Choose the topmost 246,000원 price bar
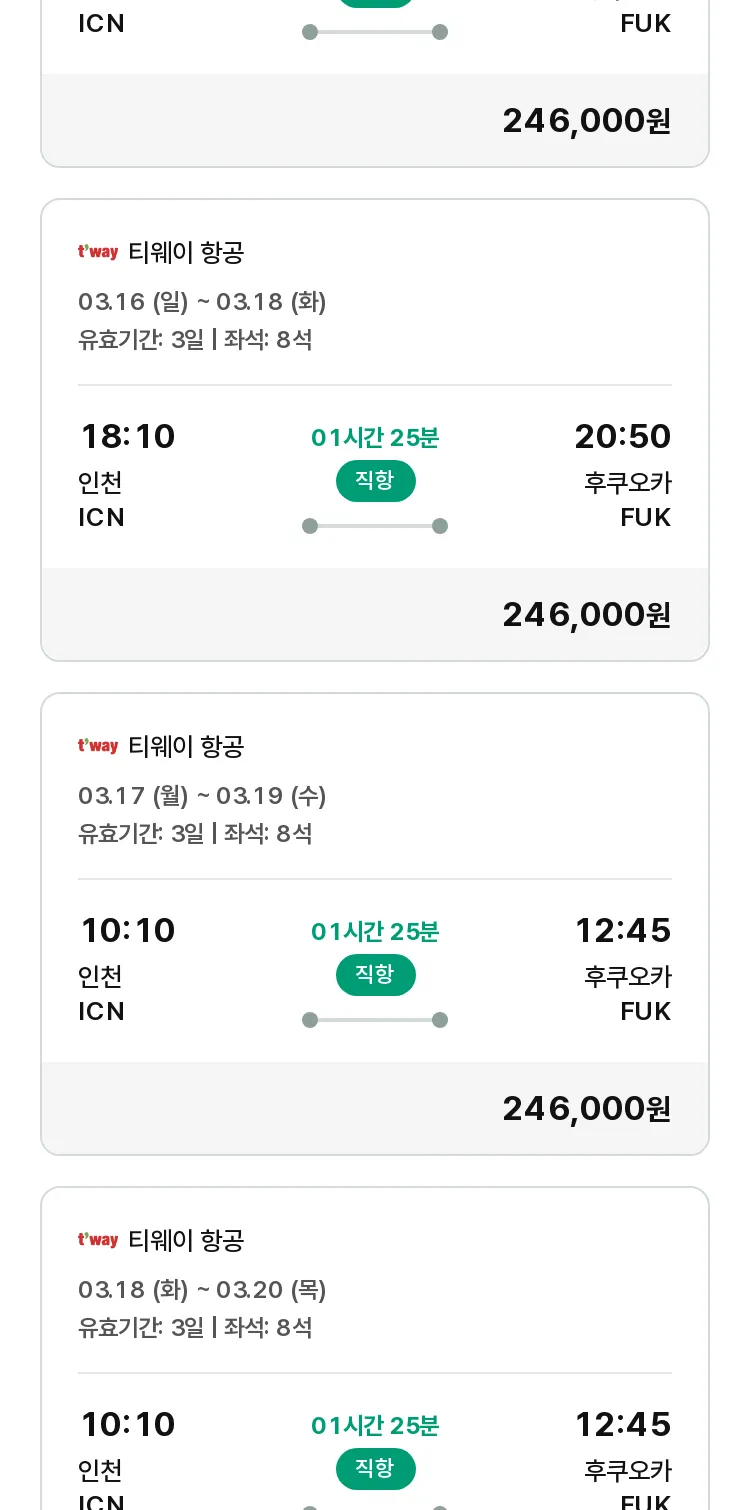The image size is (750, 1510). 375,120
